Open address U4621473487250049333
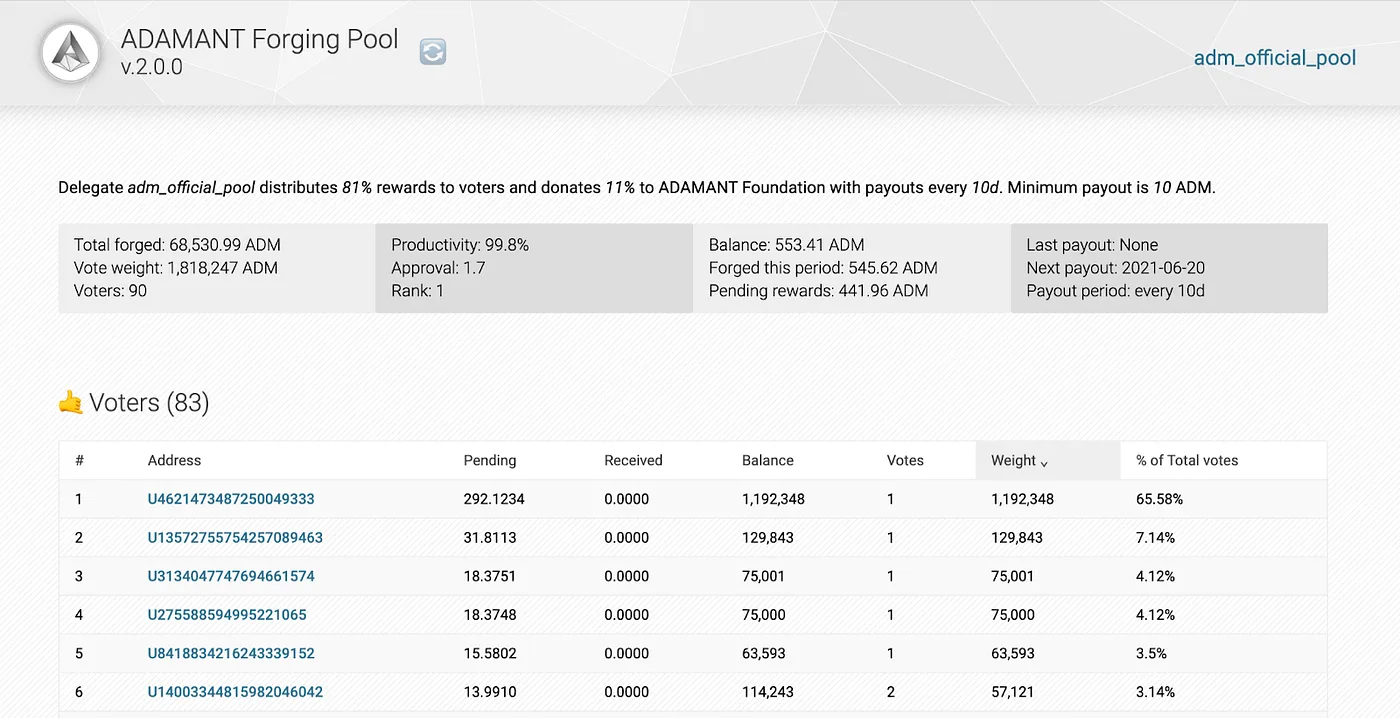This screenshot has height=718, width=1400. coord(231,499)
